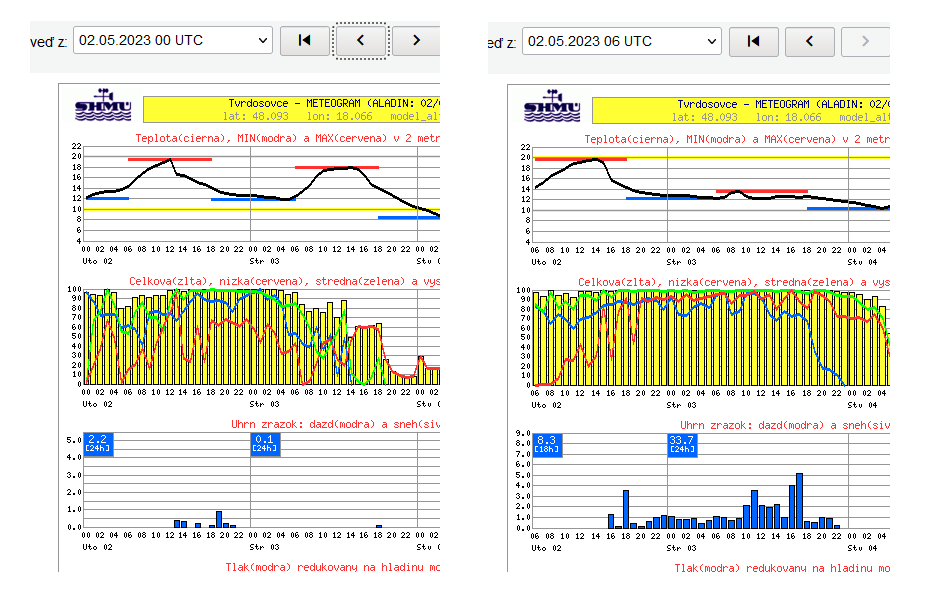
Task: Open the 02.05.2023 06 UTC run dropdown
Action: click(622, 41)
